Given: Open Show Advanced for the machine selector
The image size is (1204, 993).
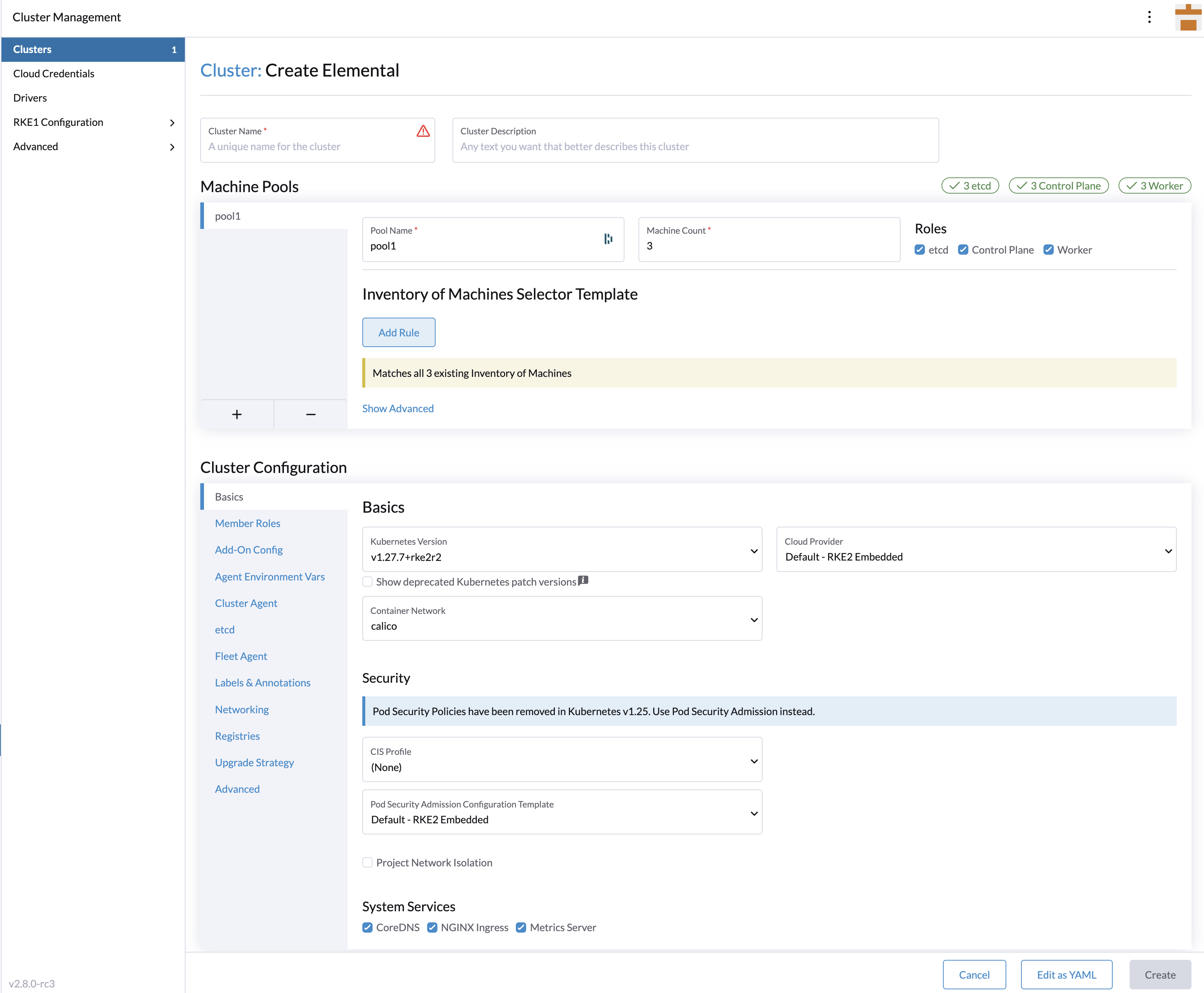Looking at the screenshot, I should point(398,408).
